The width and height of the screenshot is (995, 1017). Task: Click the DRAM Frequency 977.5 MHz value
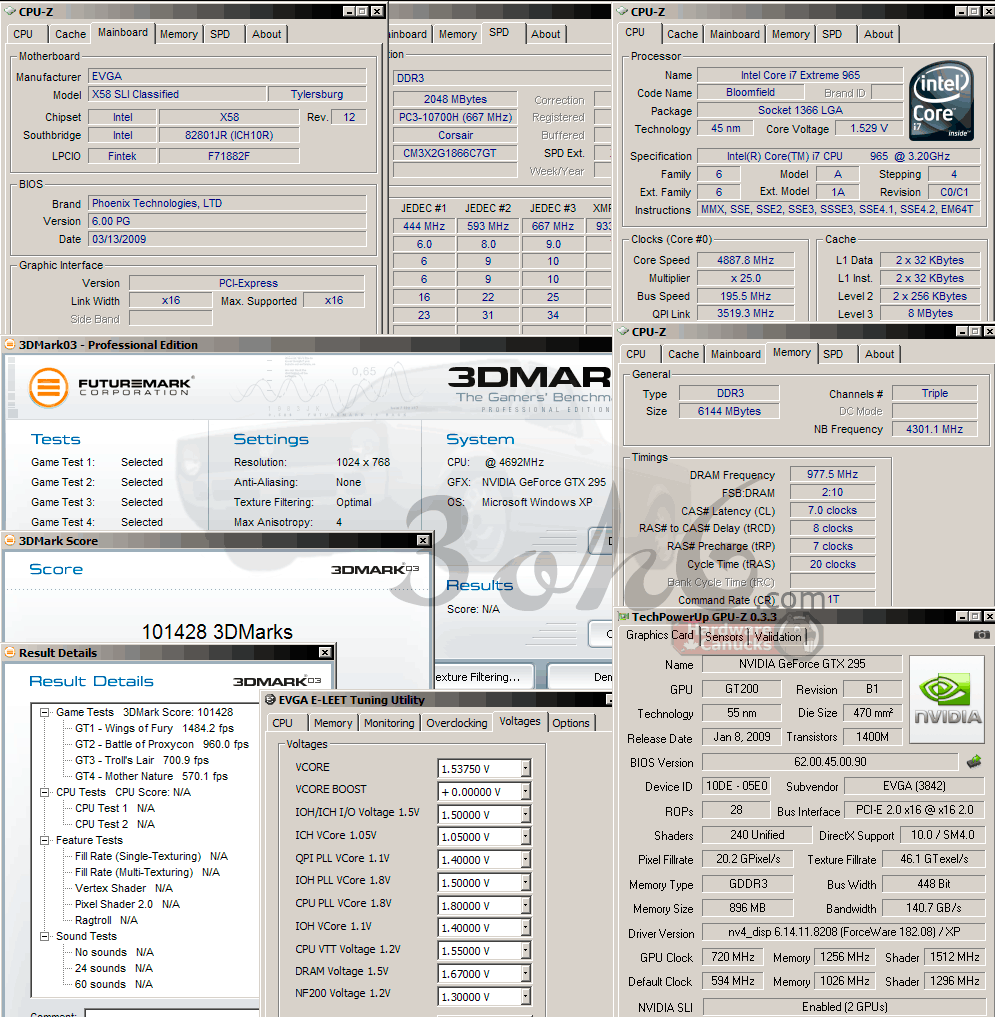pos(832,474)
